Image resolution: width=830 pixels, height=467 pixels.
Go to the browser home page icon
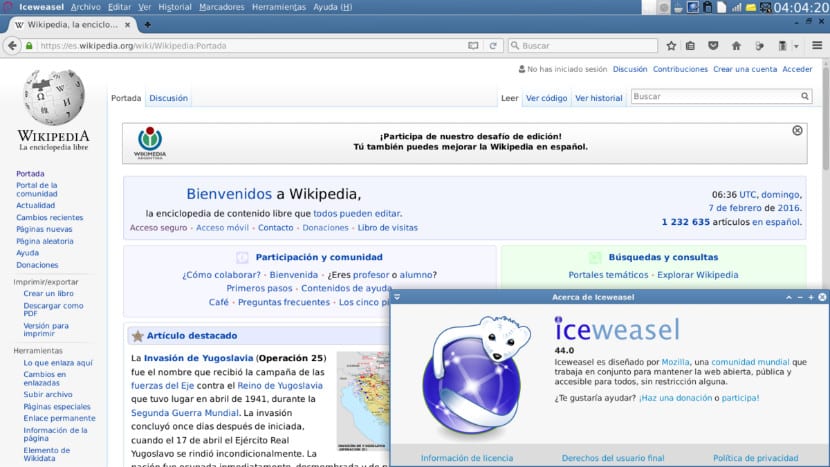pos(736,46)
